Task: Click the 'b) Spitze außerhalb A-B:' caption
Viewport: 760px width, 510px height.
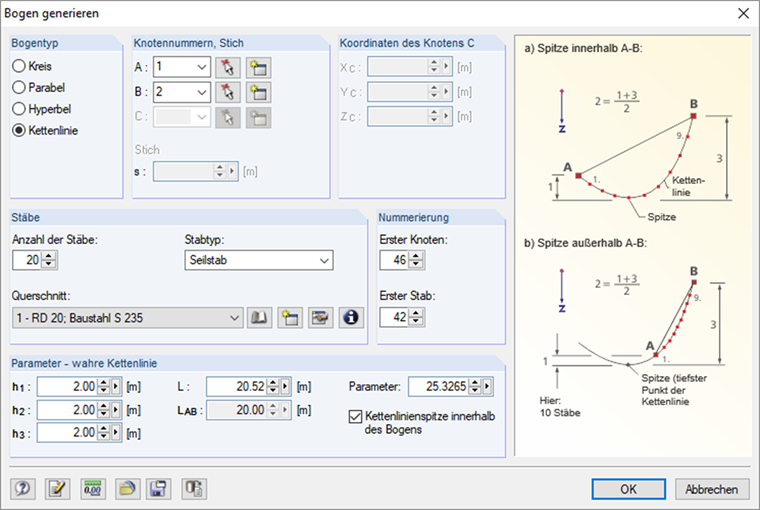Action: pos(586,243)
